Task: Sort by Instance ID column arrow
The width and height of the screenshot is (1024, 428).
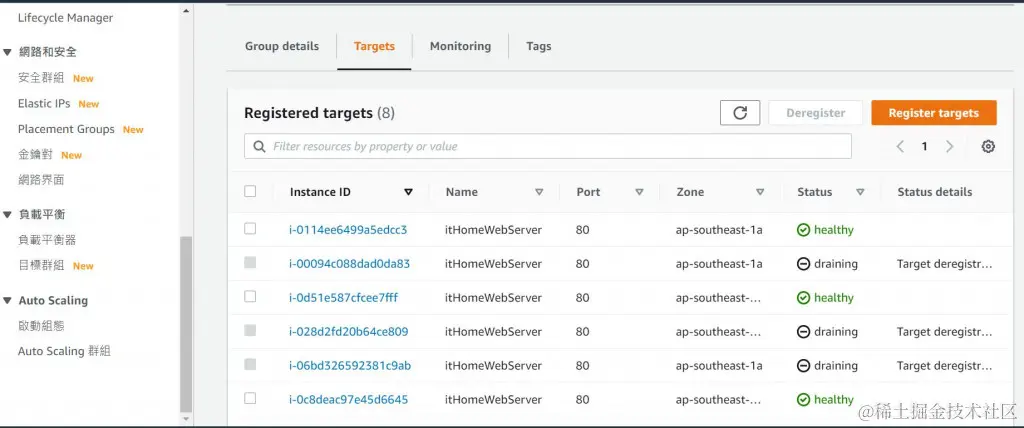Action: [x=408, y=192]
